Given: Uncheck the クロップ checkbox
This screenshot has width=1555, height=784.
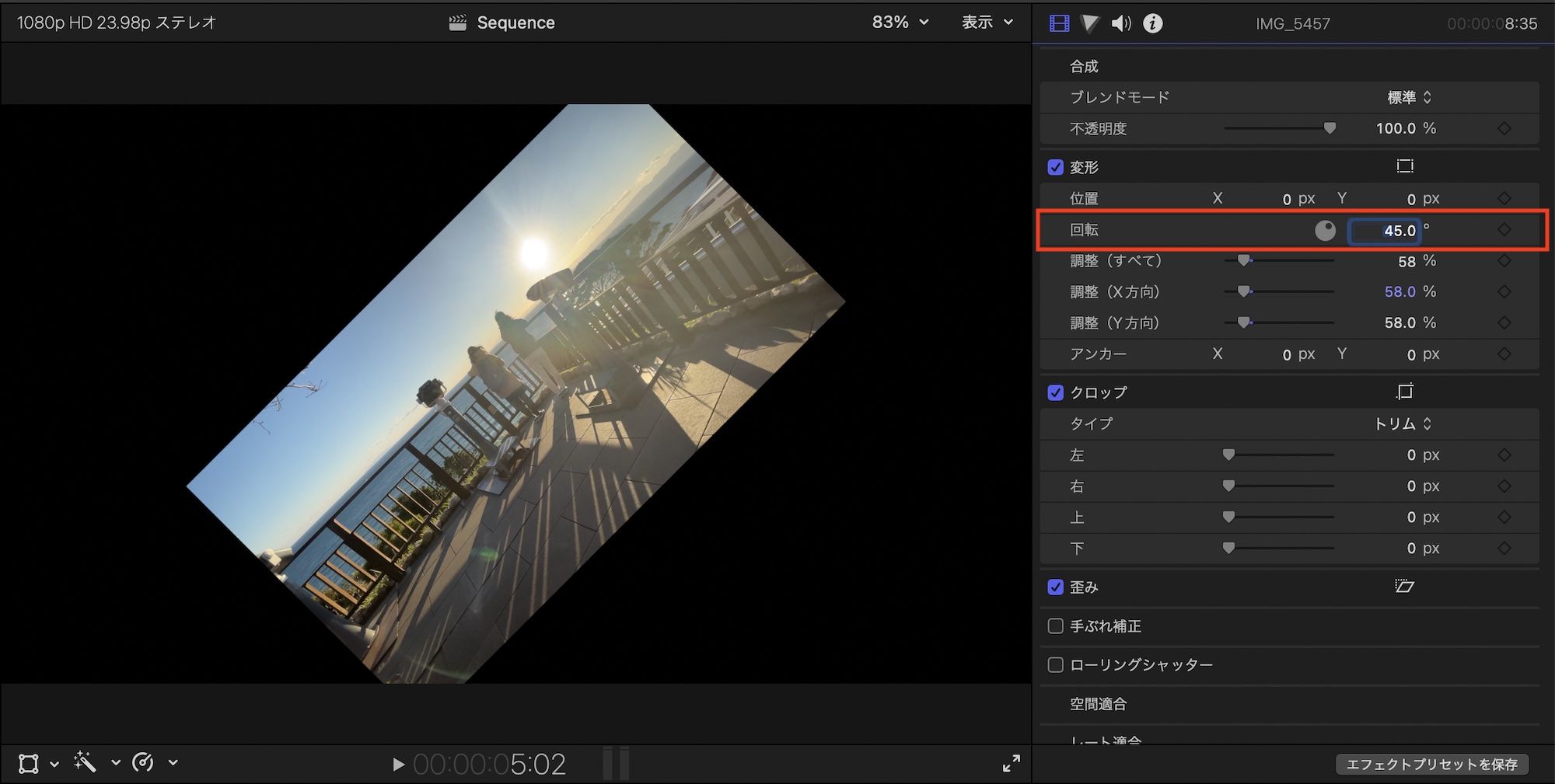Looking at the screenshot, I should [1055, 392].
